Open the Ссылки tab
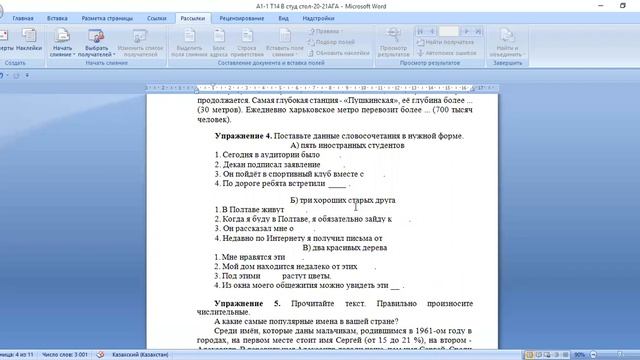 pos(156,18)
